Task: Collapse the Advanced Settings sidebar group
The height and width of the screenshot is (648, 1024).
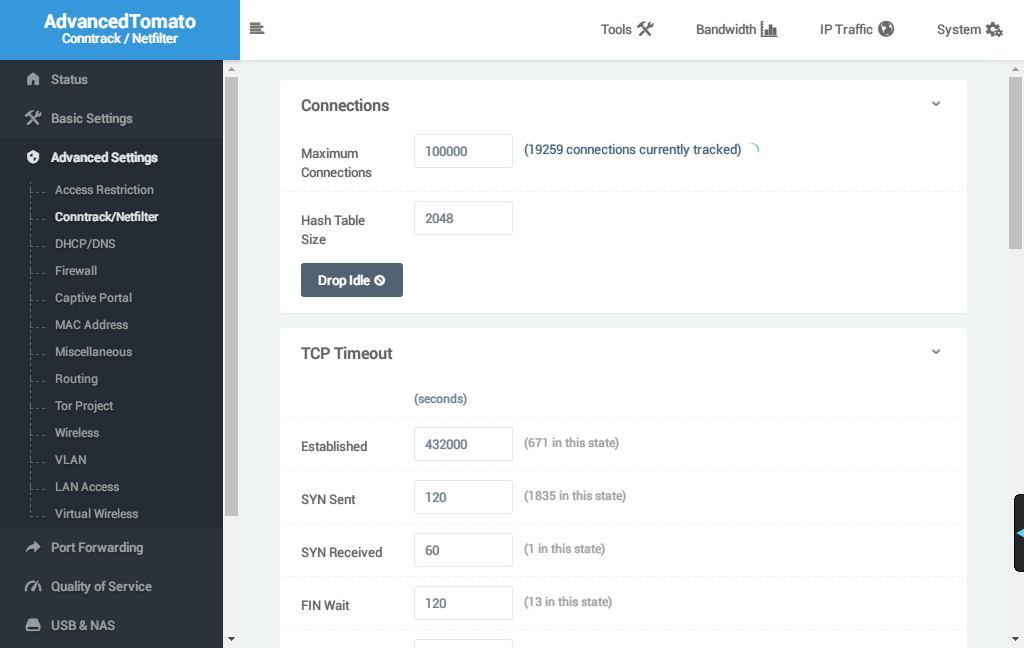Action: coord(104,157)
